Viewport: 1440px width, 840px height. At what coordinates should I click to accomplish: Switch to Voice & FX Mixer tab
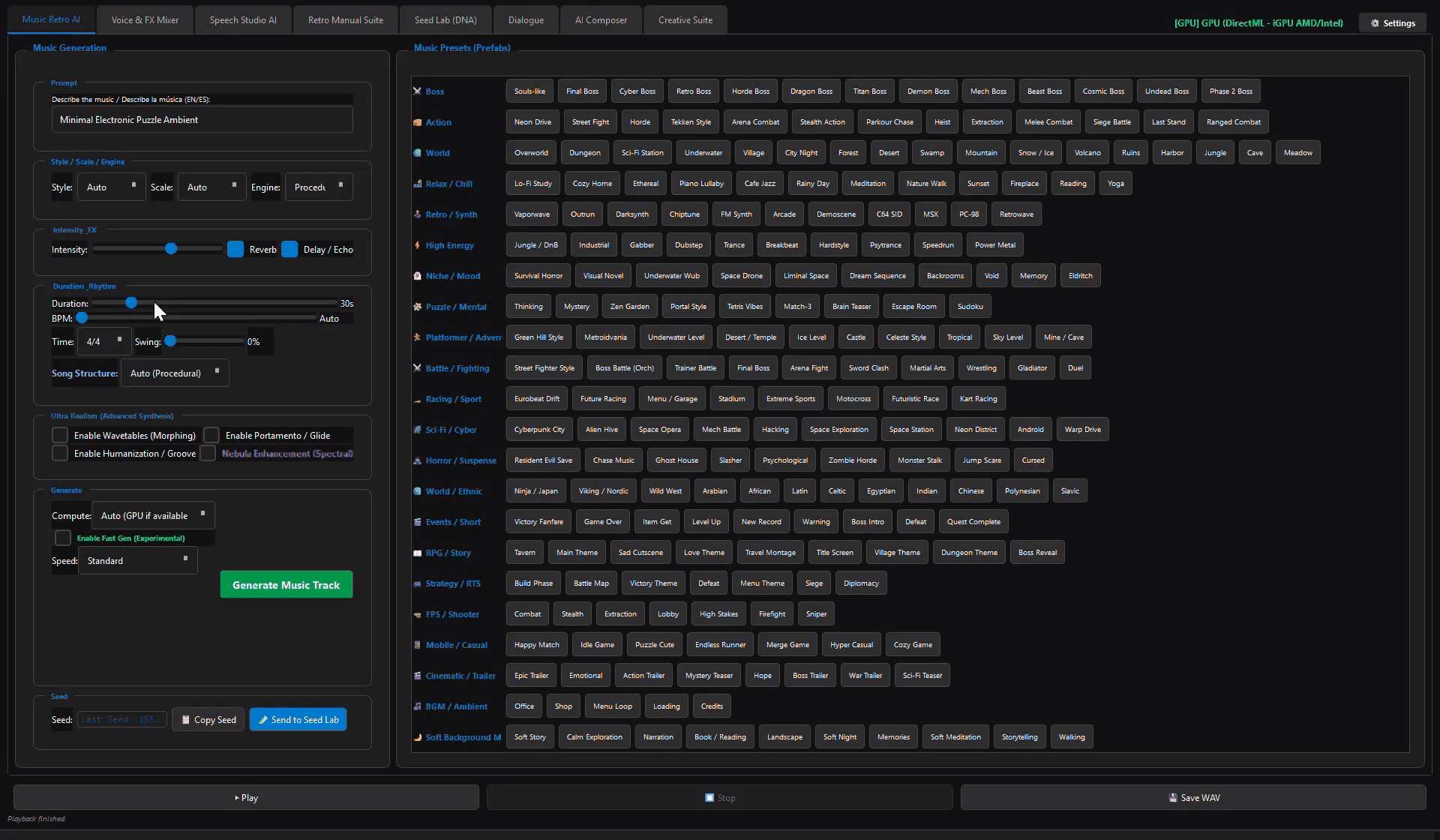(x=145, y=20)
